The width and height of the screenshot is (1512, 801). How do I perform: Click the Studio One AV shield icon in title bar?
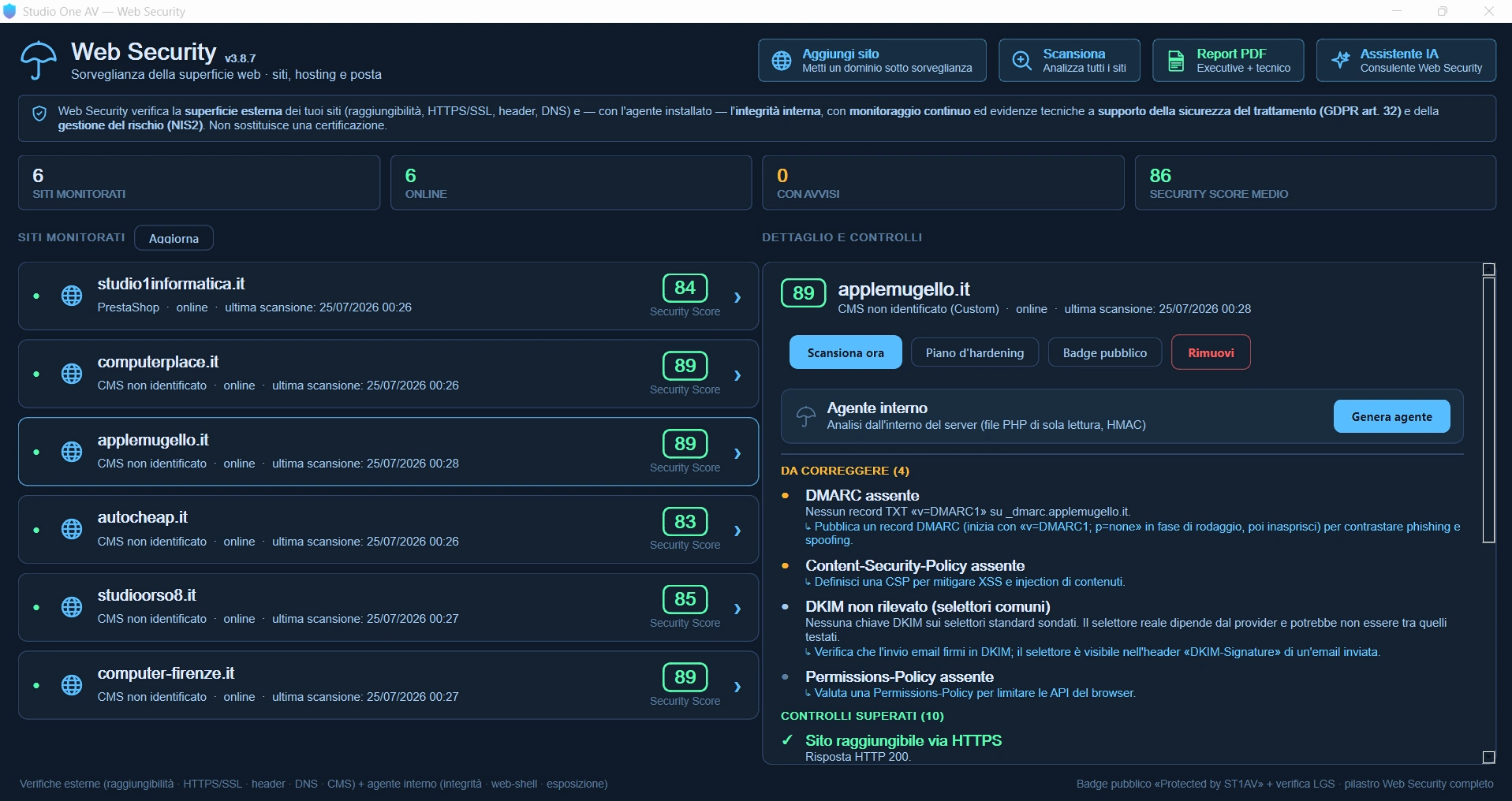tap(9, 11)
